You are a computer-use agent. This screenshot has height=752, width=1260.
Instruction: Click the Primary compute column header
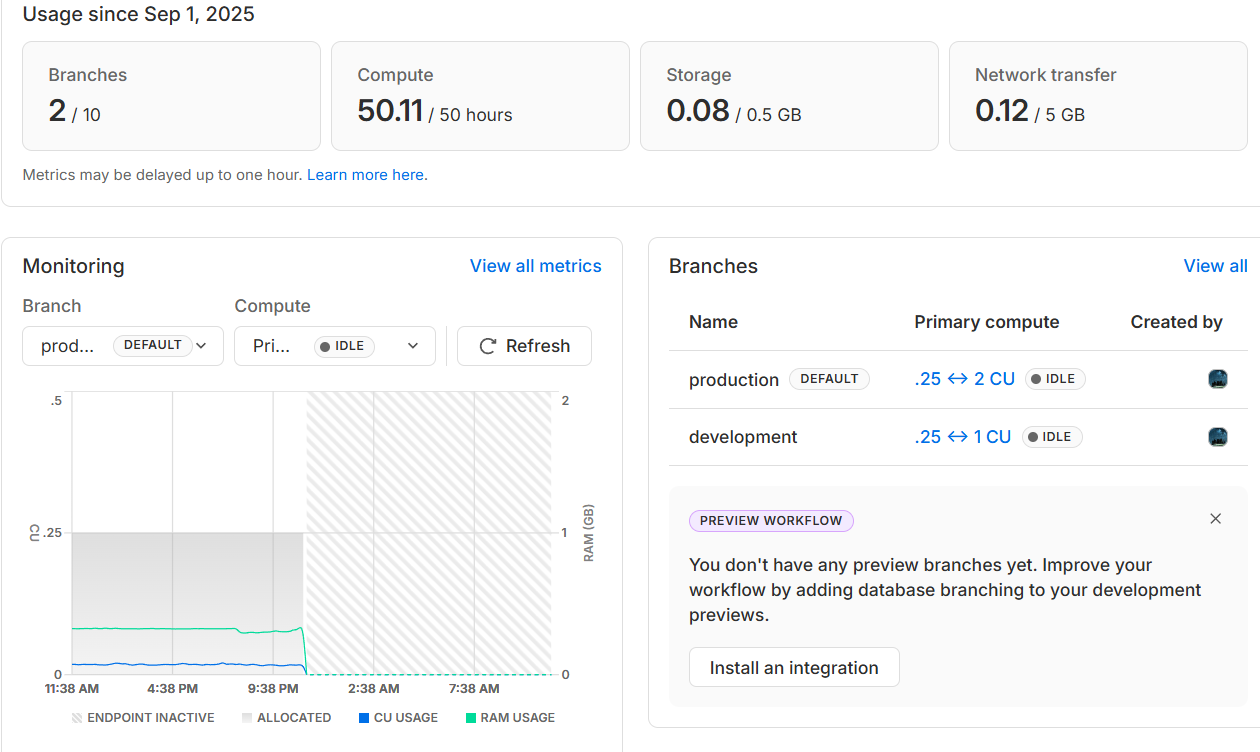tap(987, 322)
